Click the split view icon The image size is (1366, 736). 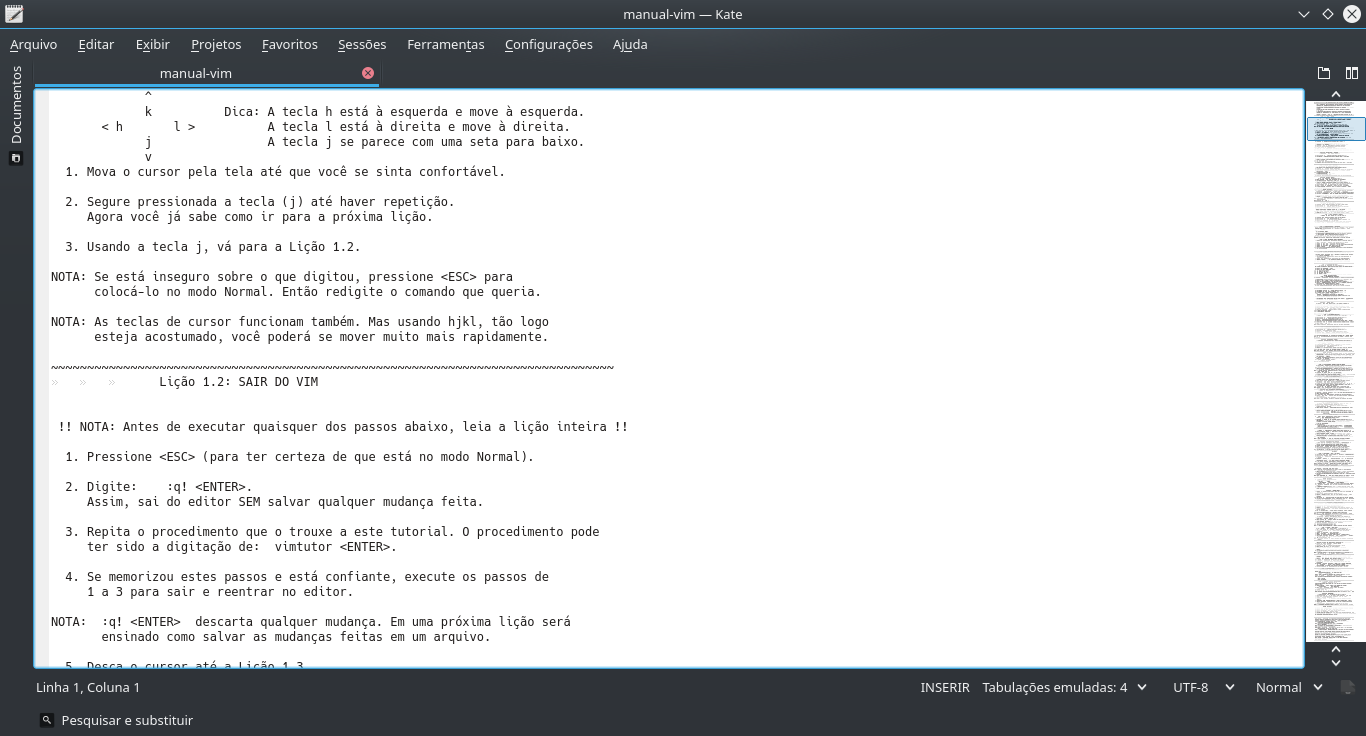pos(1352,73)
